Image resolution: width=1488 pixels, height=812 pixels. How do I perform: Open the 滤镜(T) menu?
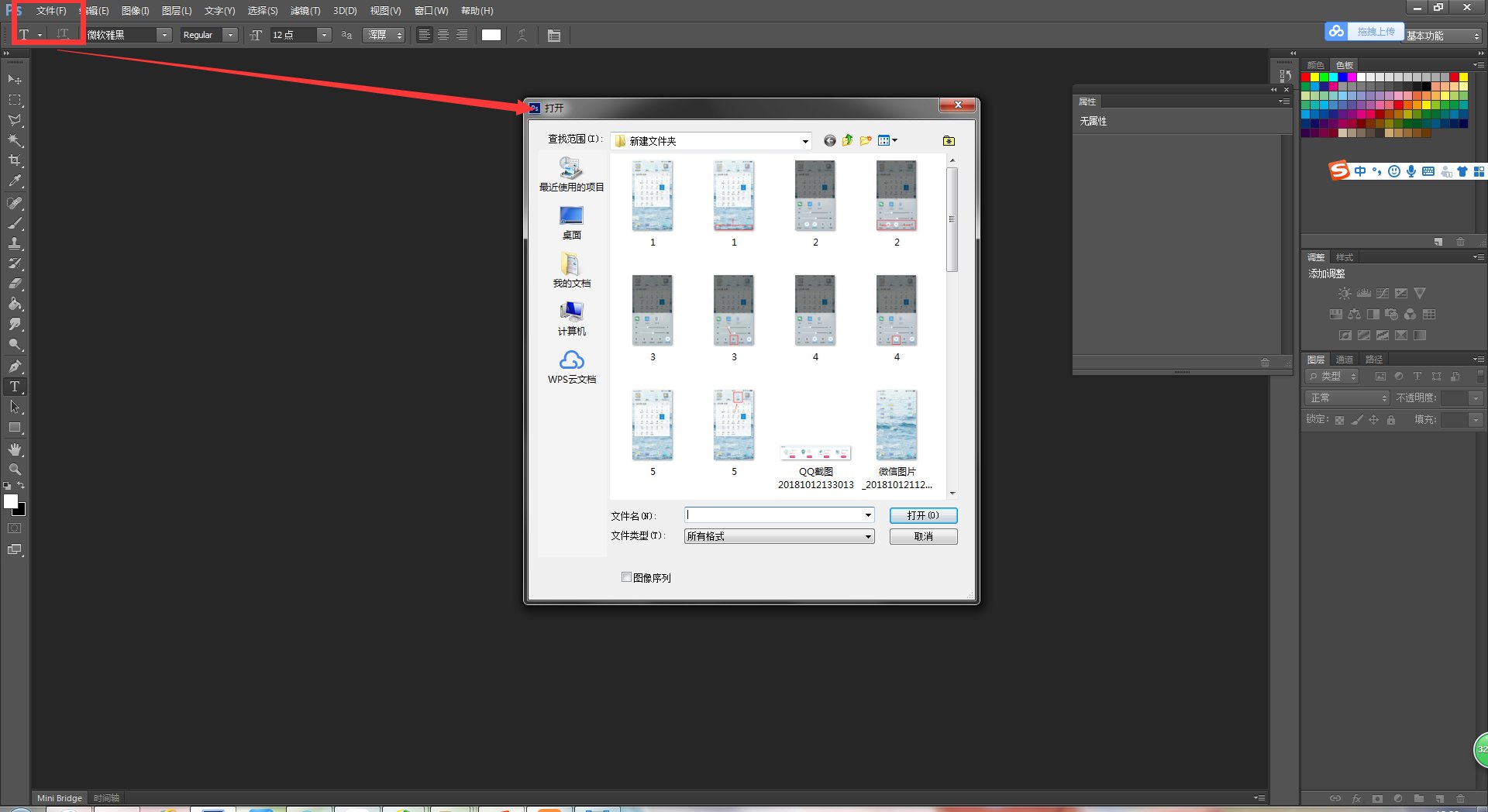[305, 11]
